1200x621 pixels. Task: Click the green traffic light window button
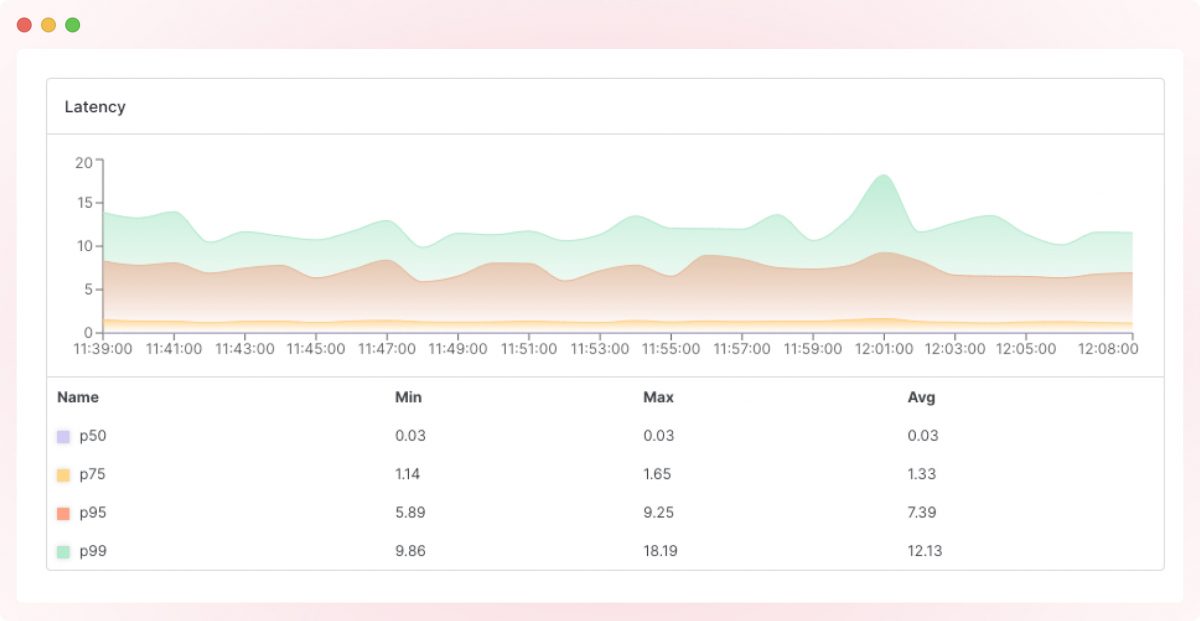coord(71,23)
